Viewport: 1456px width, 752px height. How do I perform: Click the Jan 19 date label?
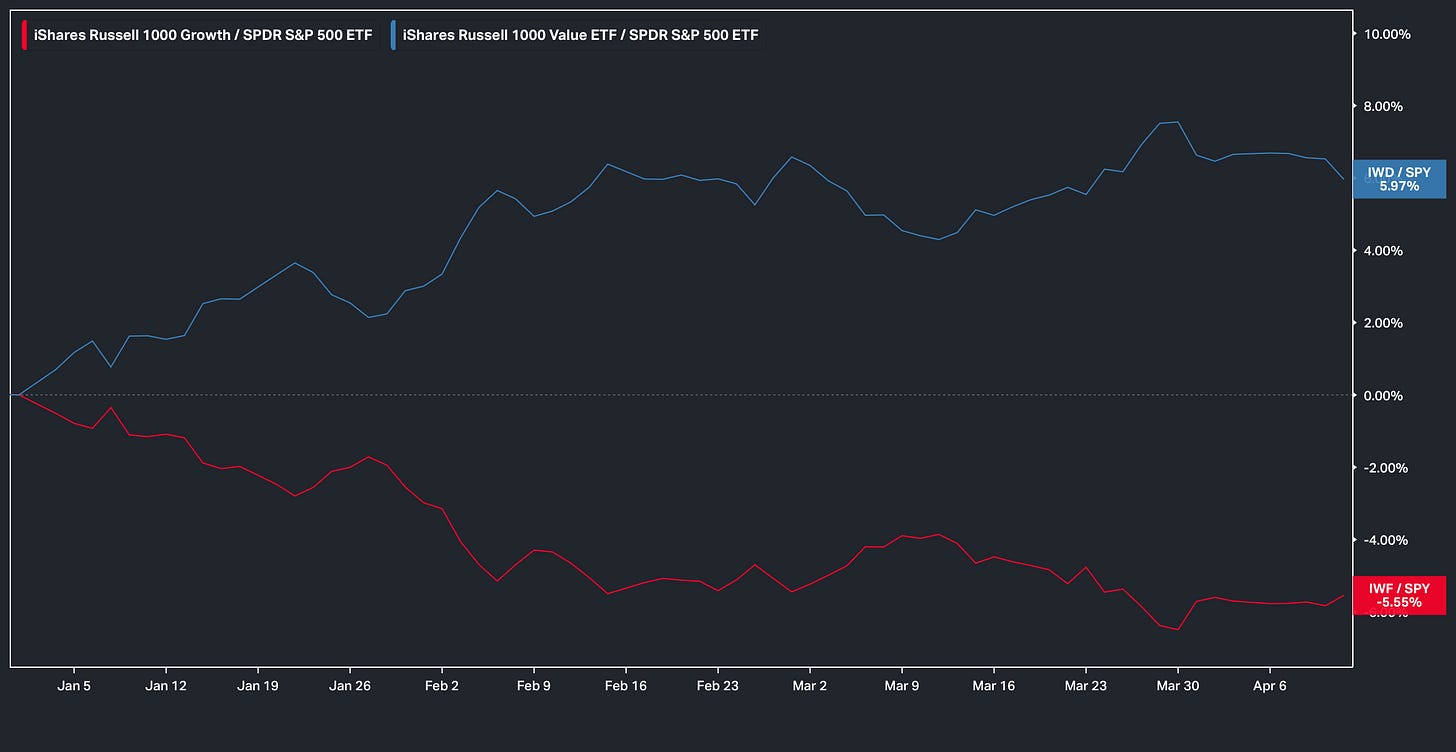[x=257, y=686]
